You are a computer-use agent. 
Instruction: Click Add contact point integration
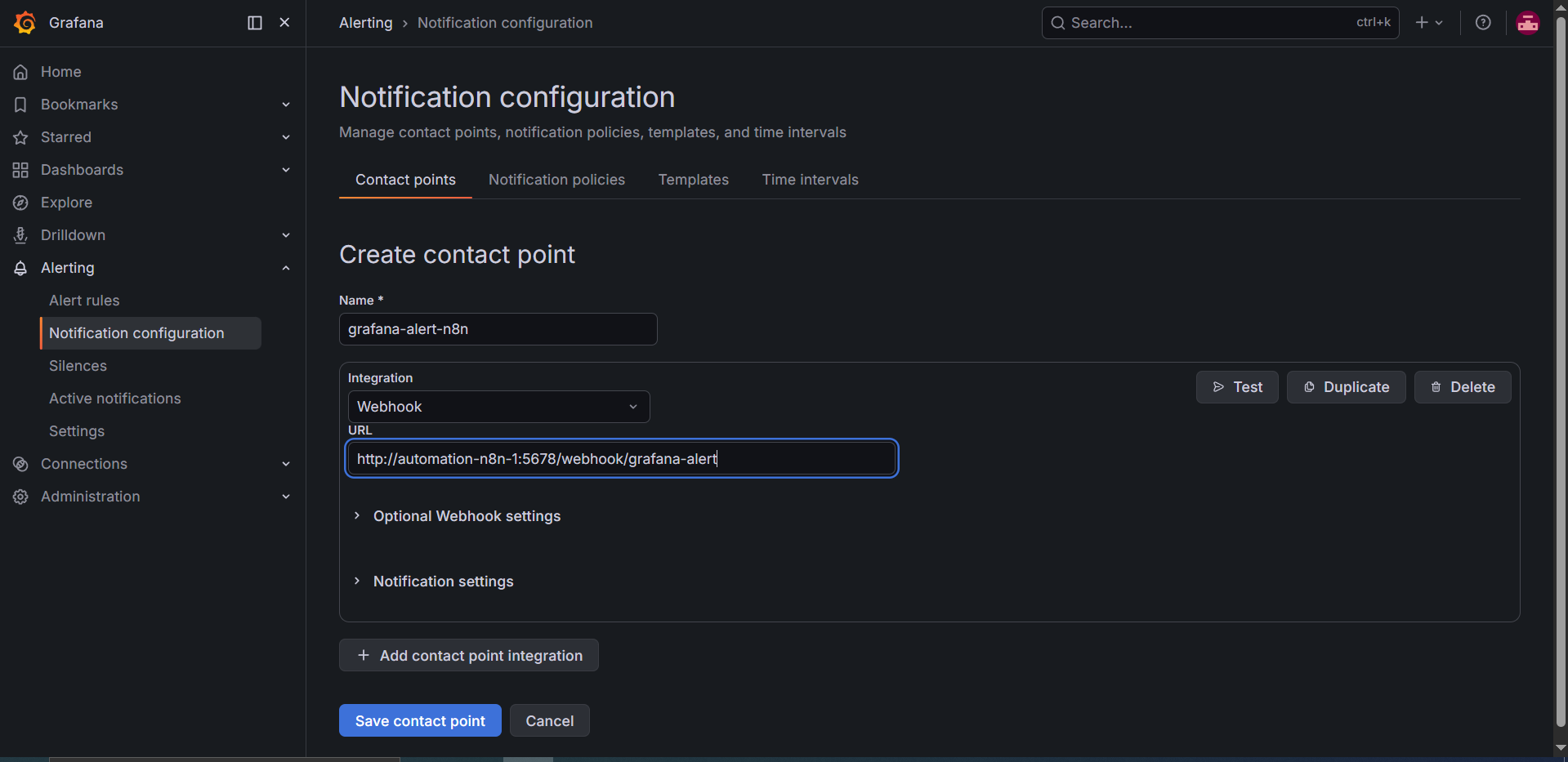click(x=469, y=655)
